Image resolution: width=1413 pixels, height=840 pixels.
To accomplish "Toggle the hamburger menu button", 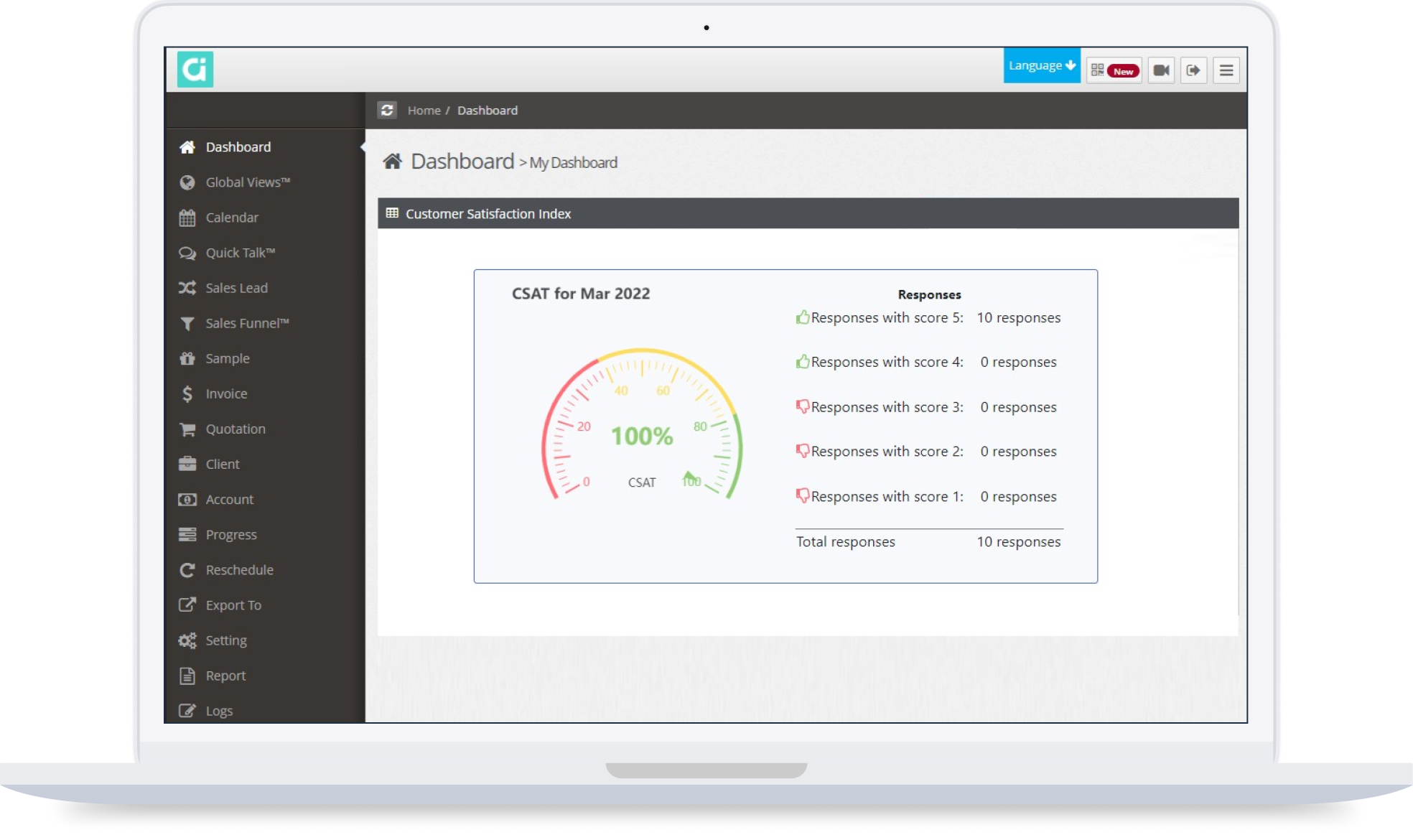I will [1226, 70].
